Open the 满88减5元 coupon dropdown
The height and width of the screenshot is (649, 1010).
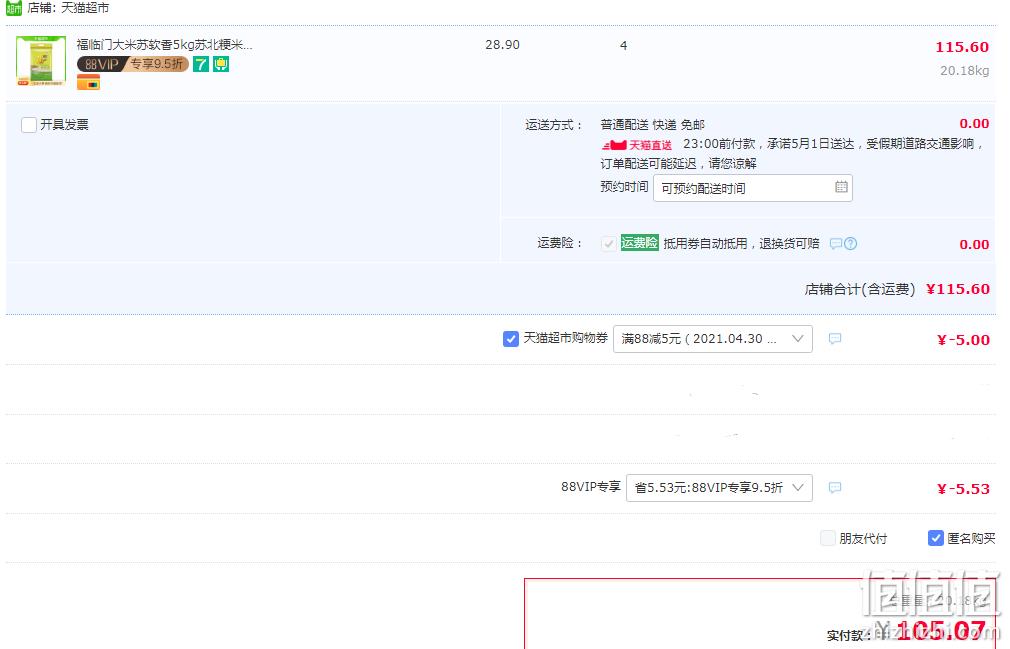pos(712,339)
